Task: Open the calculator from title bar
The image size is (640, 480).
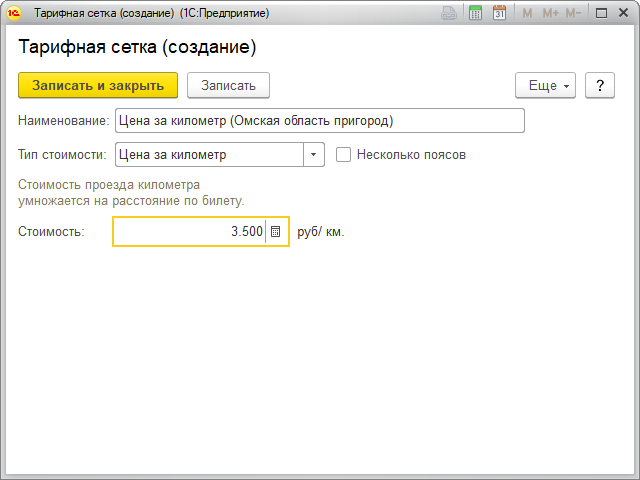Action: (x=475, y=13)
